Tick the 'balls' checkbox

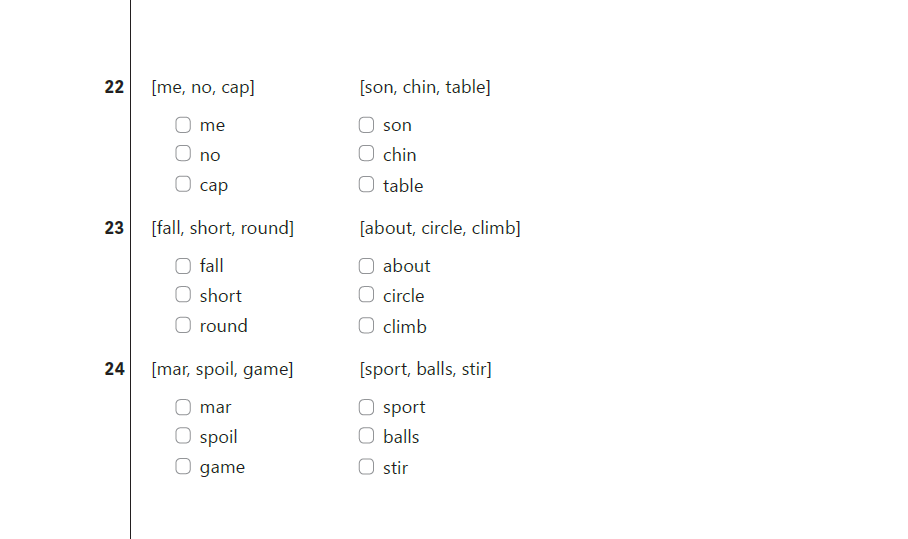[366, 436]
